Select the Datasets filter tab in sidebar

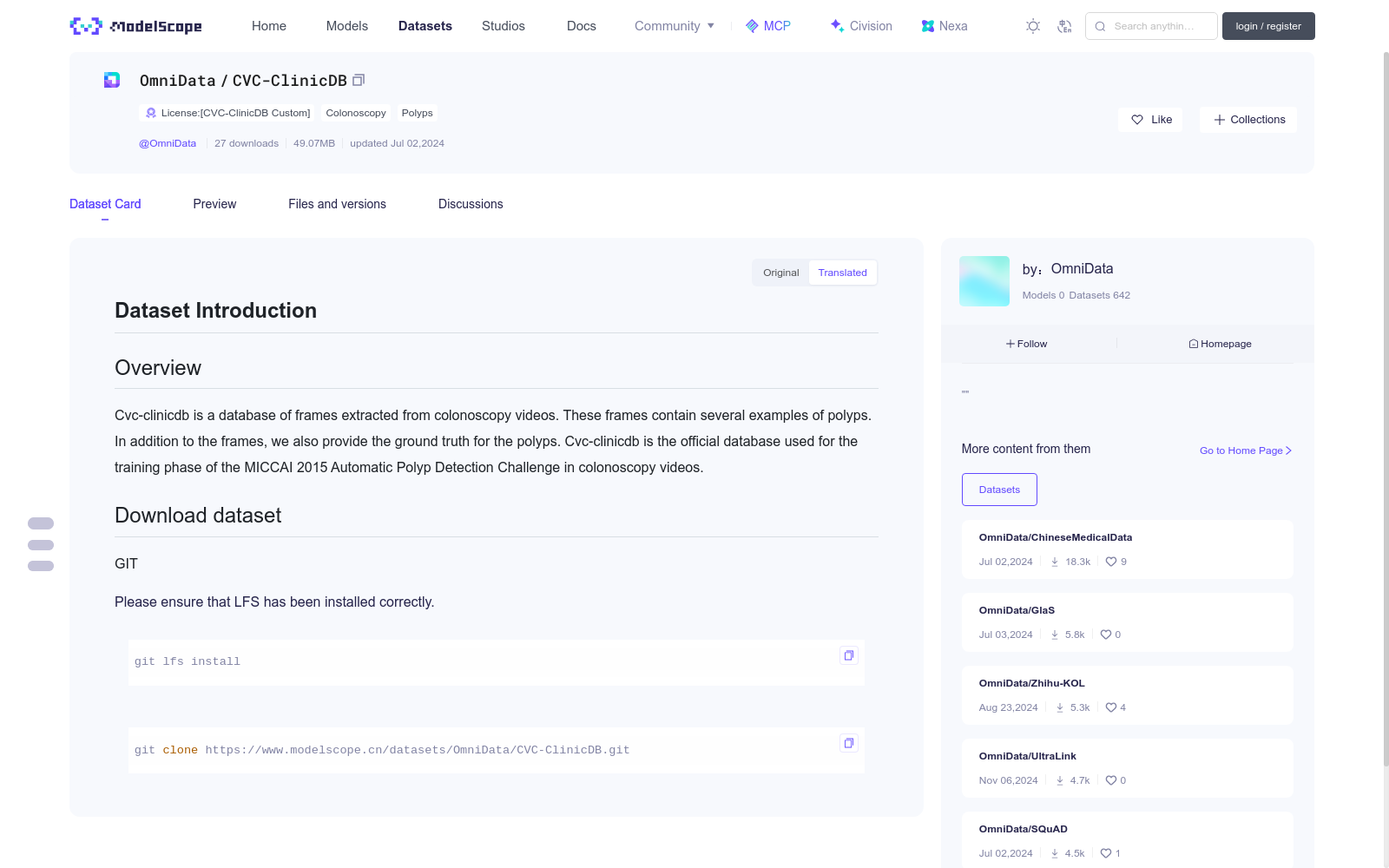999,490
